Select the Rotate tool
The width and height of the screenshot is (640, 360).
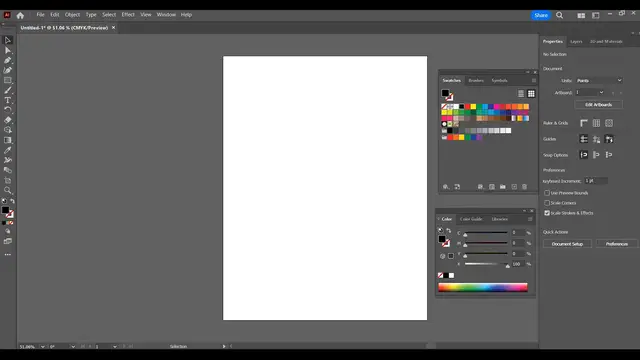(x=8, y=110)
